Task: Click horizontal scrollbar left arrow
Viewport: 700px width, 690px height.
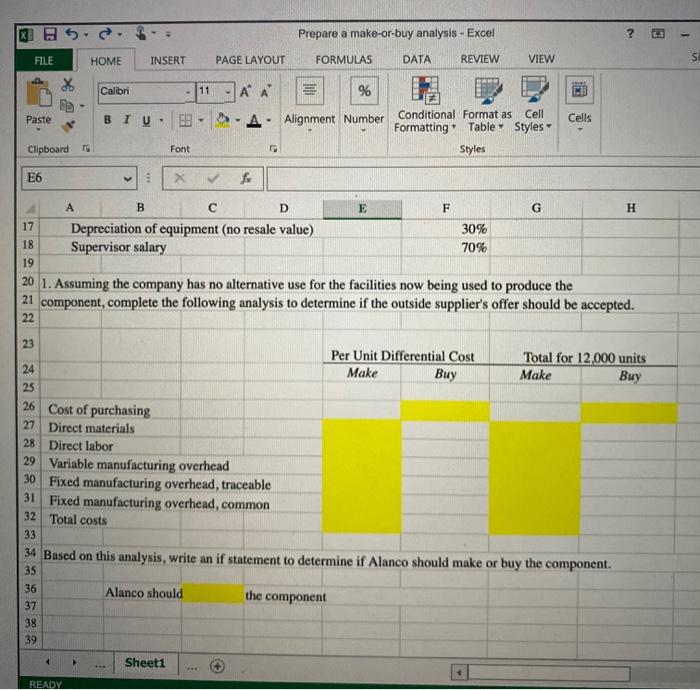Action: 459,672
